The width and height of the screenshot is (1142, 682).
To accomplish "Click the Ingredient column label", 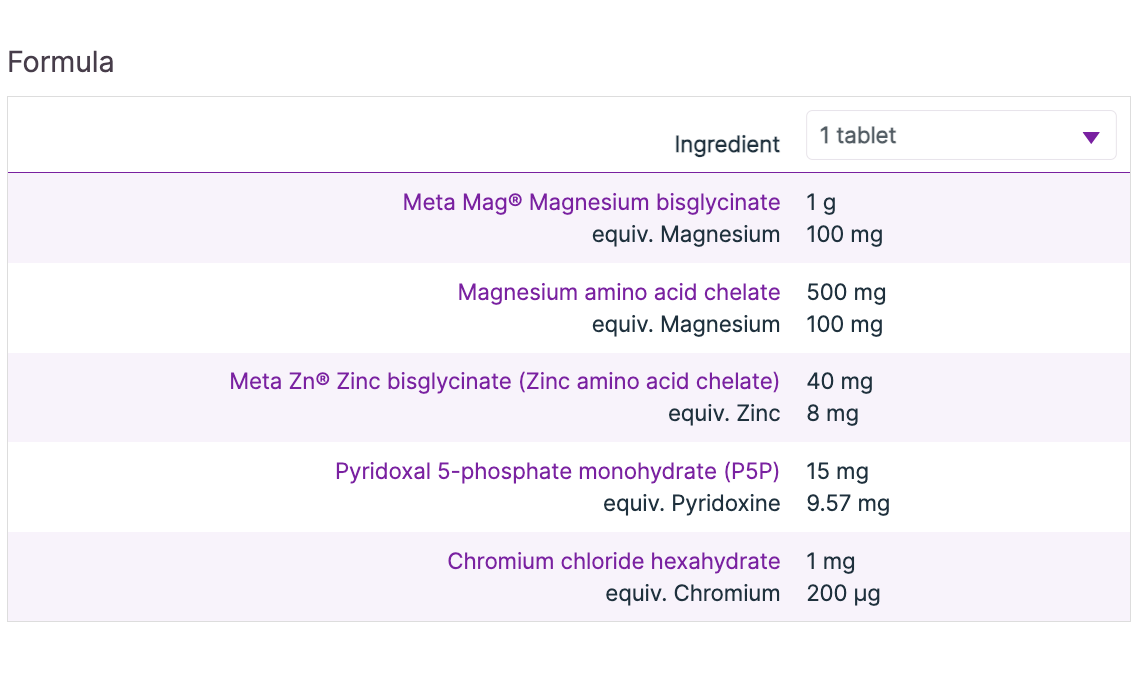I will point(727,145).
